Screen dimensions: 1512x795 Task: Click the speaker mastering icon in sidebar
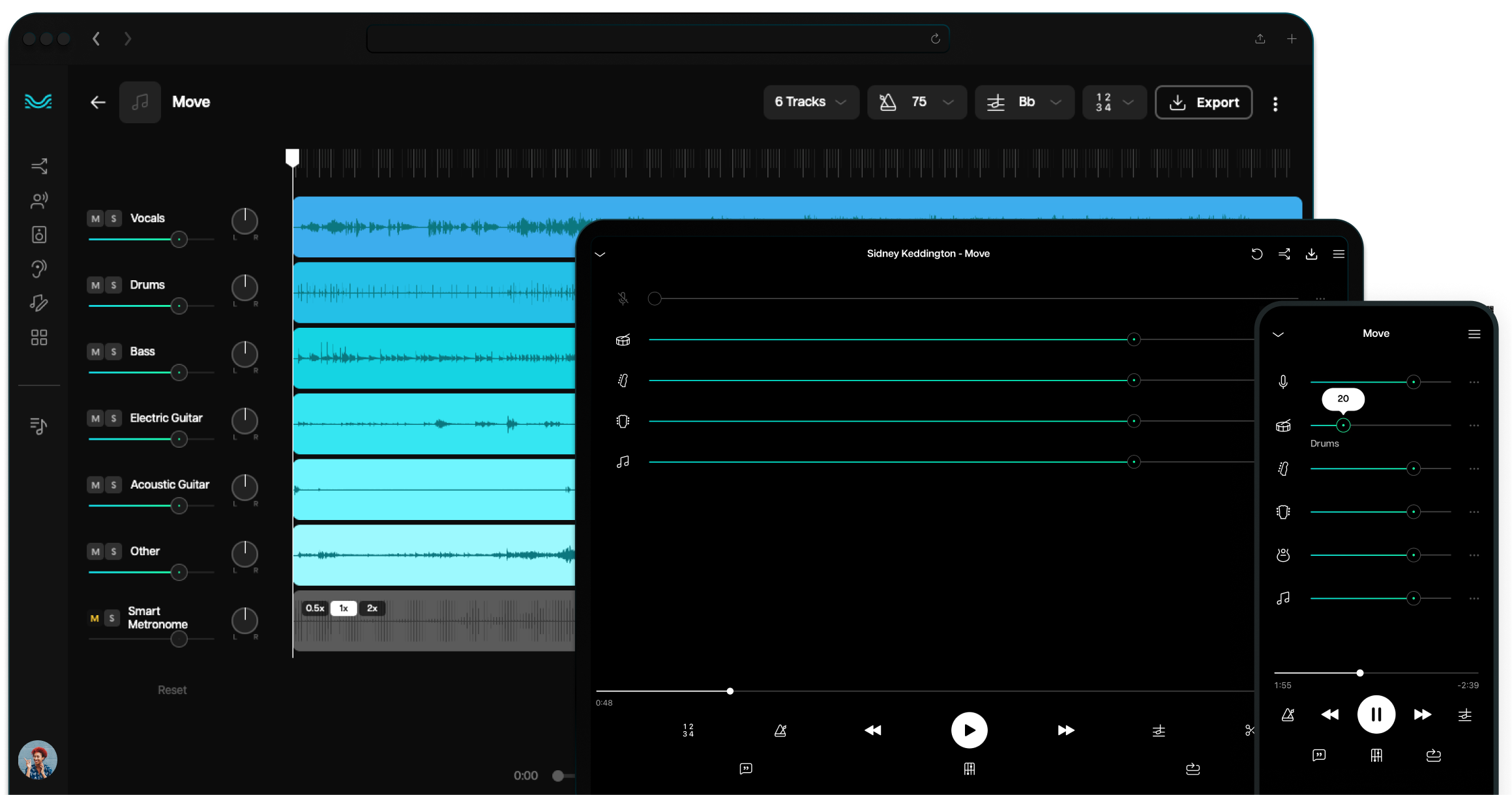point(39,235)
